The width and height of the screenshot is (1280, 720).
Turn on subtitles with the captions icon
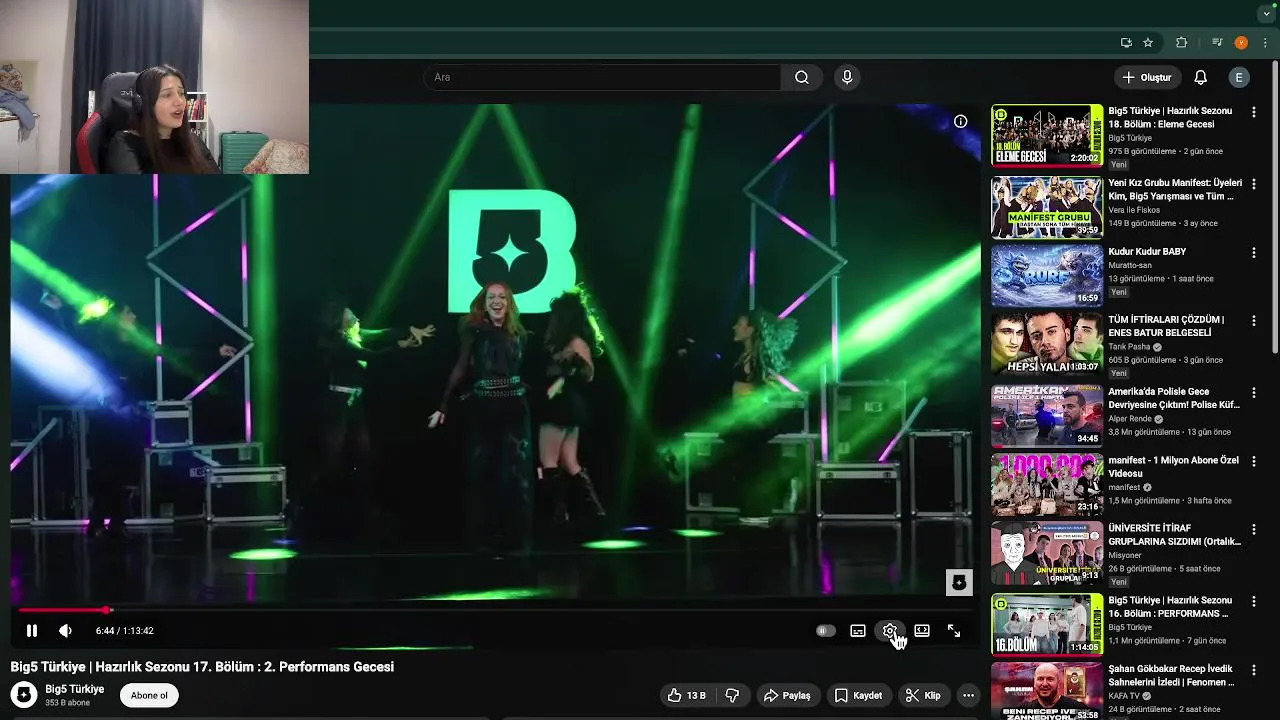point(858,631)
